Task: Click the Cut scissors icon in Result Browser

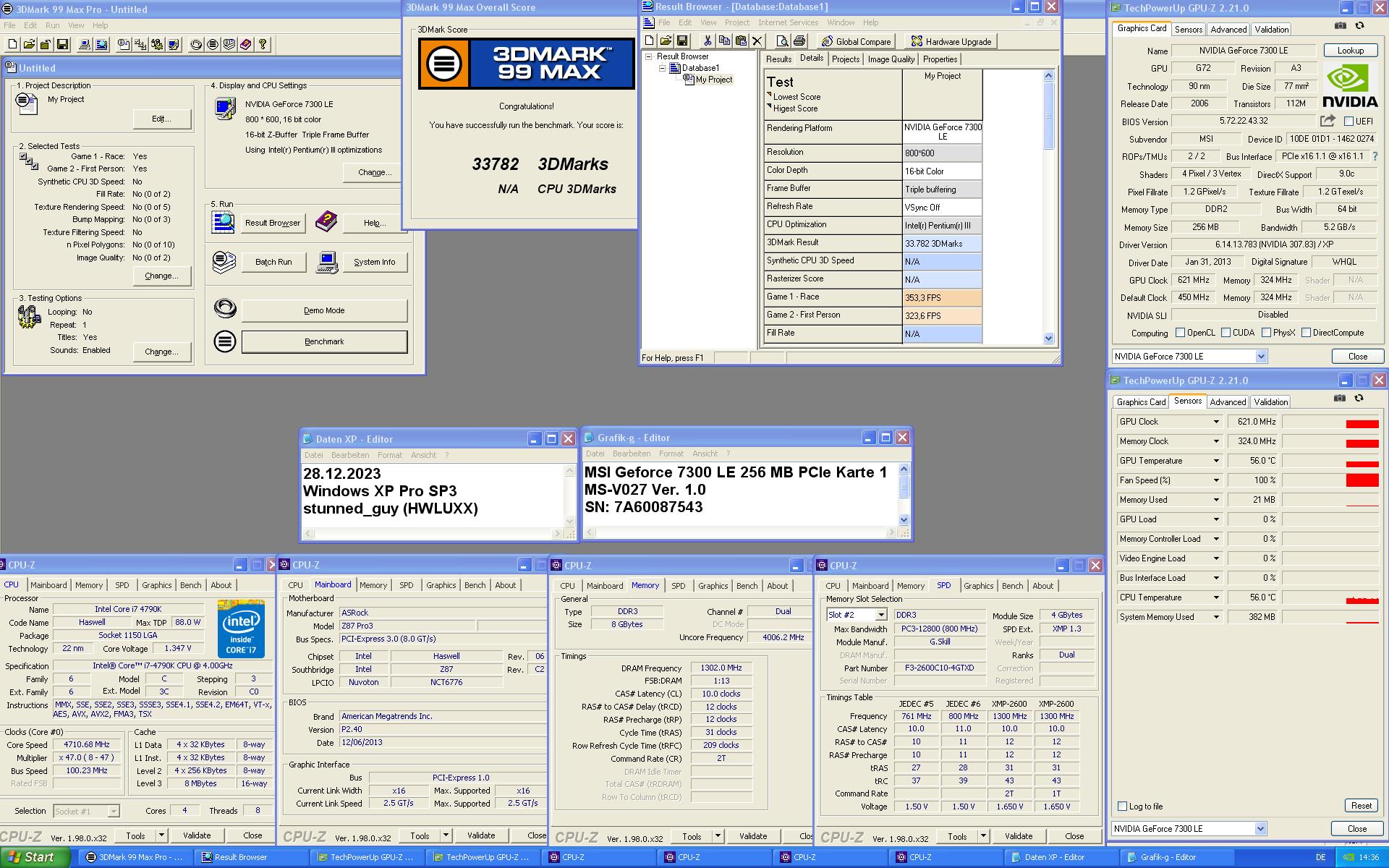Action: click(708, 41)
